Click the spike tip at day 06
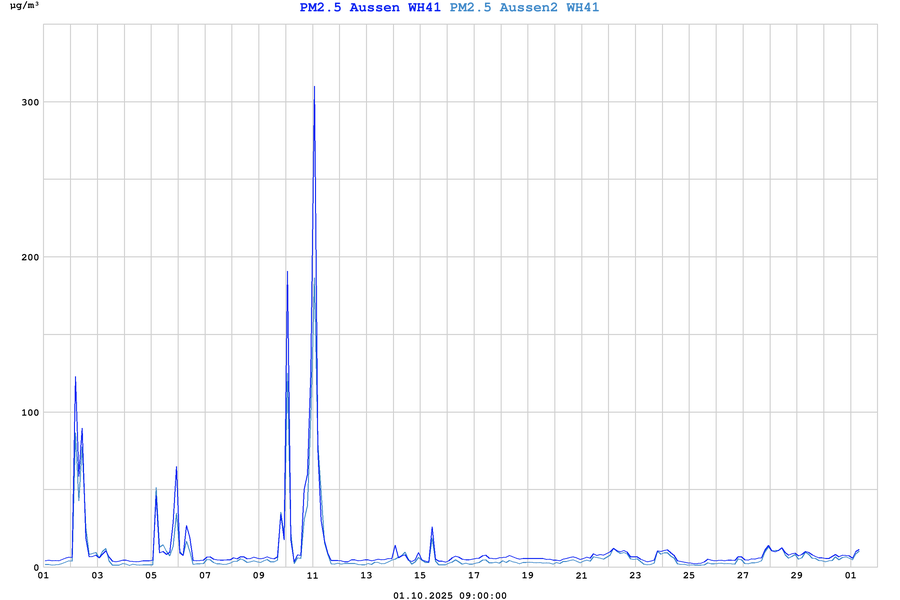900x600 pixels. coord(177,467)
